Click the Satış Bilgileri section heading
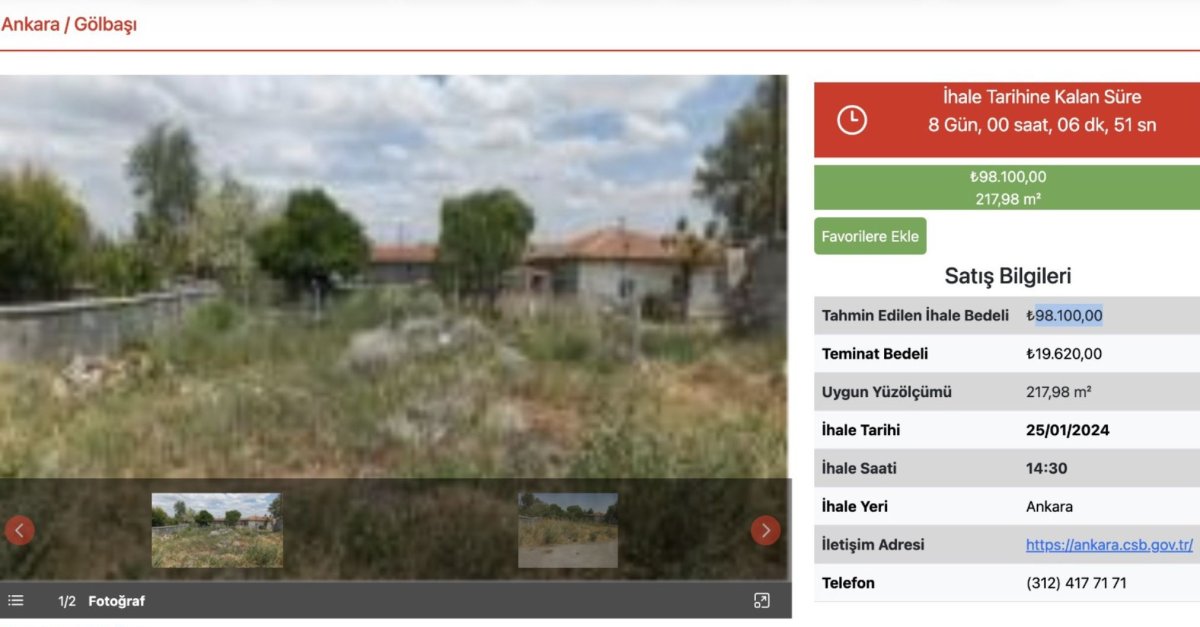Image resolution: width=1200 pixels, height=627 pixels. click(1008, 276)
